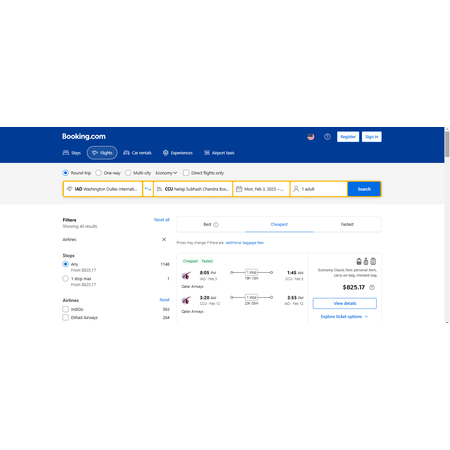Switch to the Fastest sort tab

point(347,224)
